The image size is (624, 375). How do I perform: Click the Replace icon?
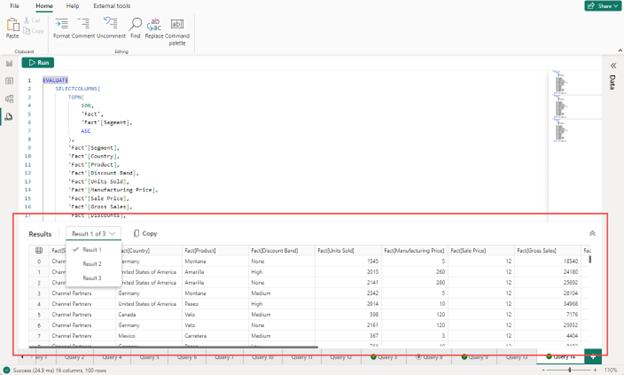pos(154,28)
